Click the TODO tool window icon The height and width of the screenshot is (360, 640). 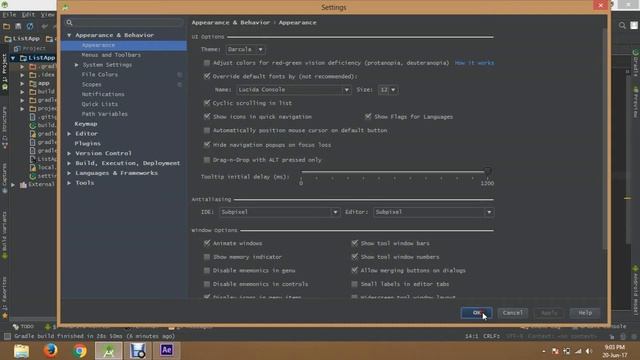click(16, 327)
